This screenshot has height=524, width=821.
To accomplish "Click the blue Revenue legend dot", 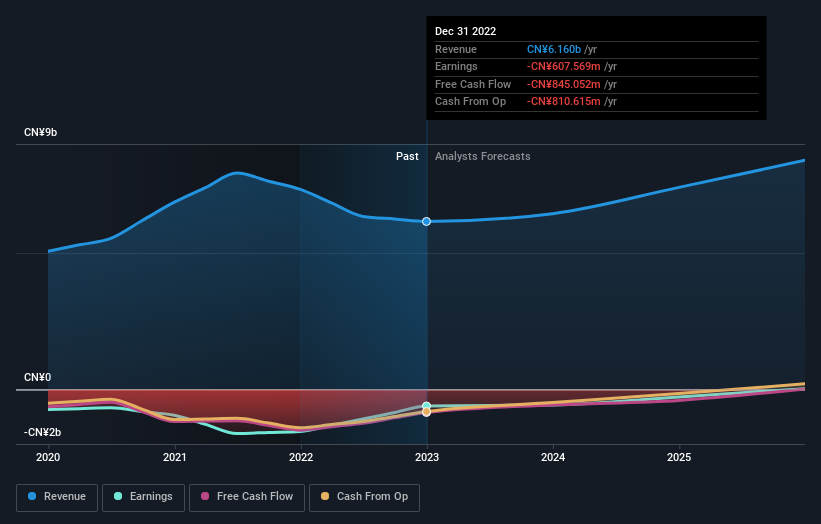I will pos(32,496).
